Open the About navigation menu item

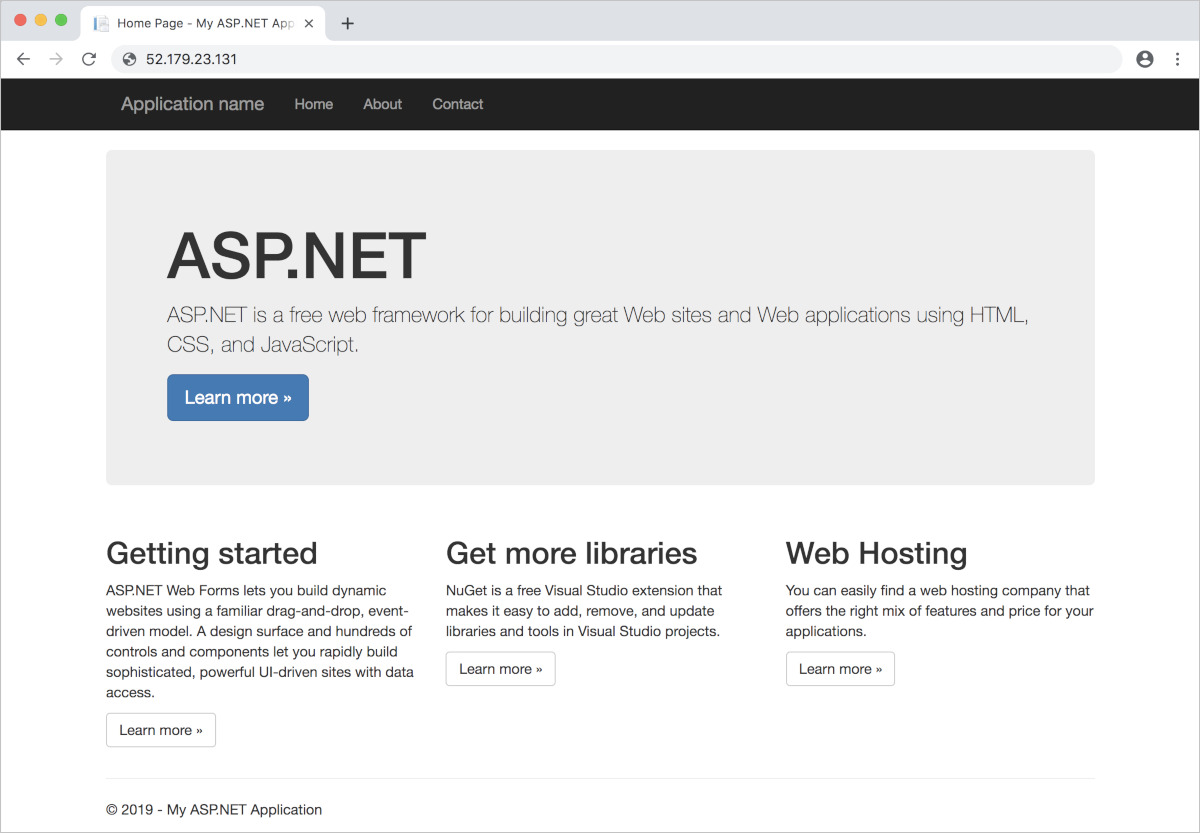[x=382, y=104]
